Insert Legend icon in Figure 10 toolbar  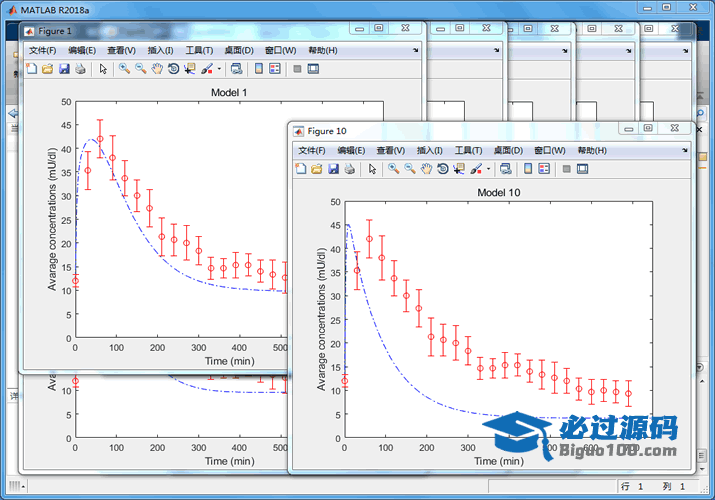point(544,169)
